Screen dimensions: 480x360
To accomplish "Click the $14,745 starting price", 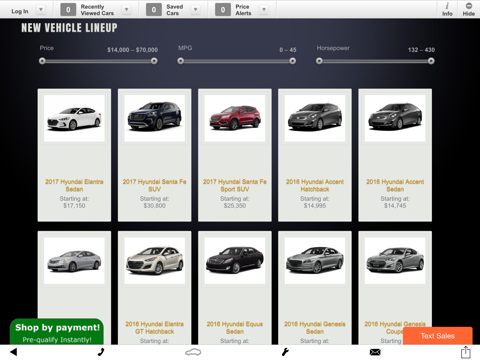I will coord(395,206).
